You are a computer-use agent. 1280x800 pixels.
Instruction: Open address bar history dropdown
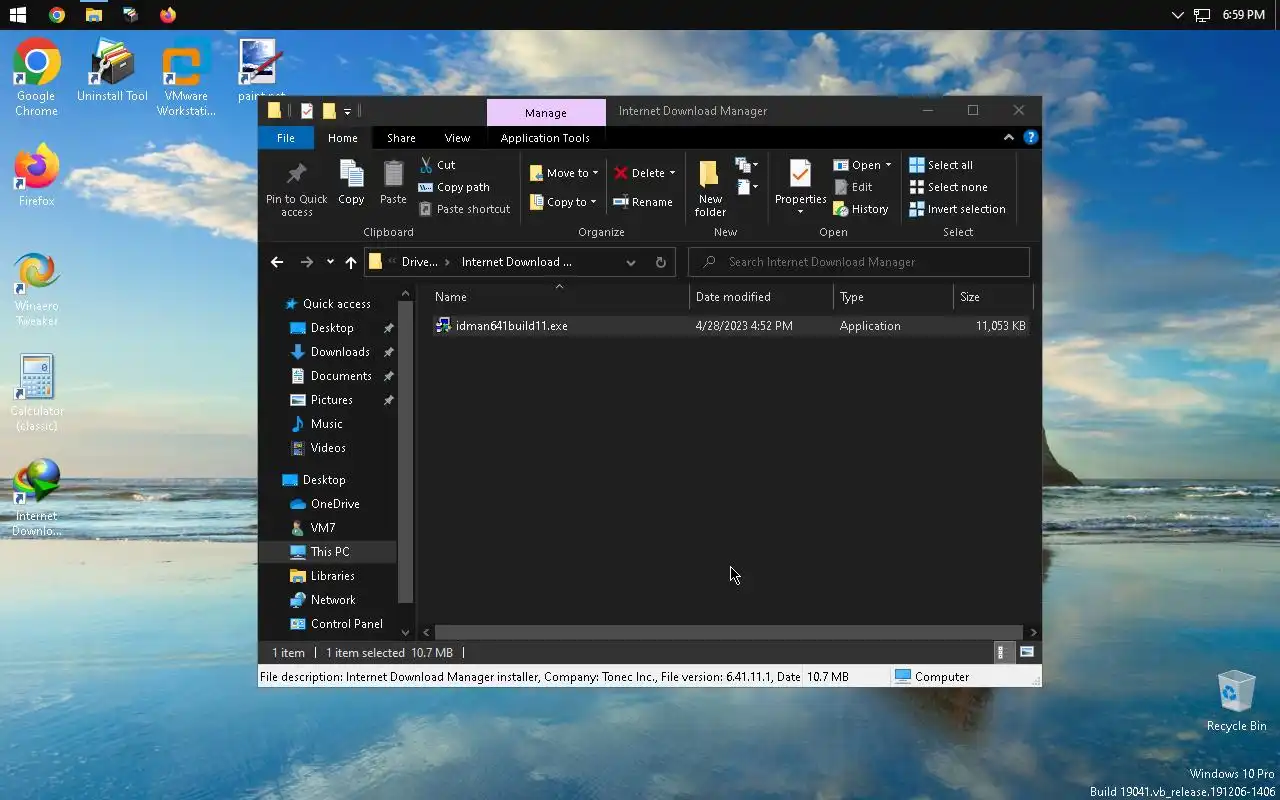(x=631, y=262)
